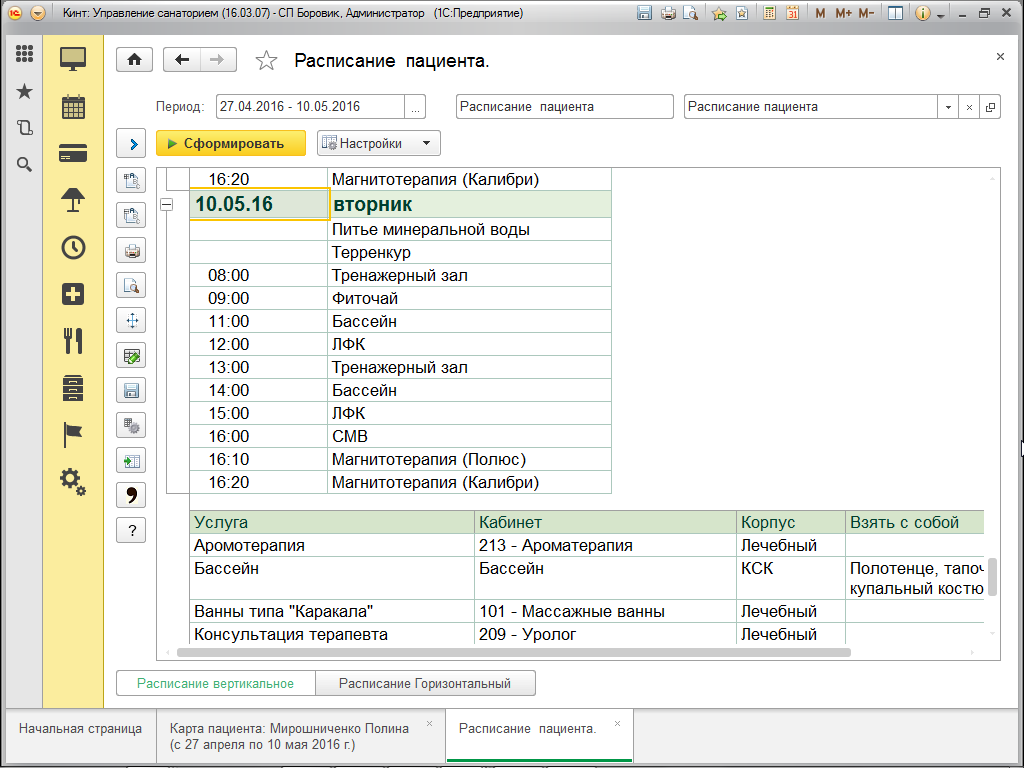Save report with the diskette side icon

tap(131, 391)
